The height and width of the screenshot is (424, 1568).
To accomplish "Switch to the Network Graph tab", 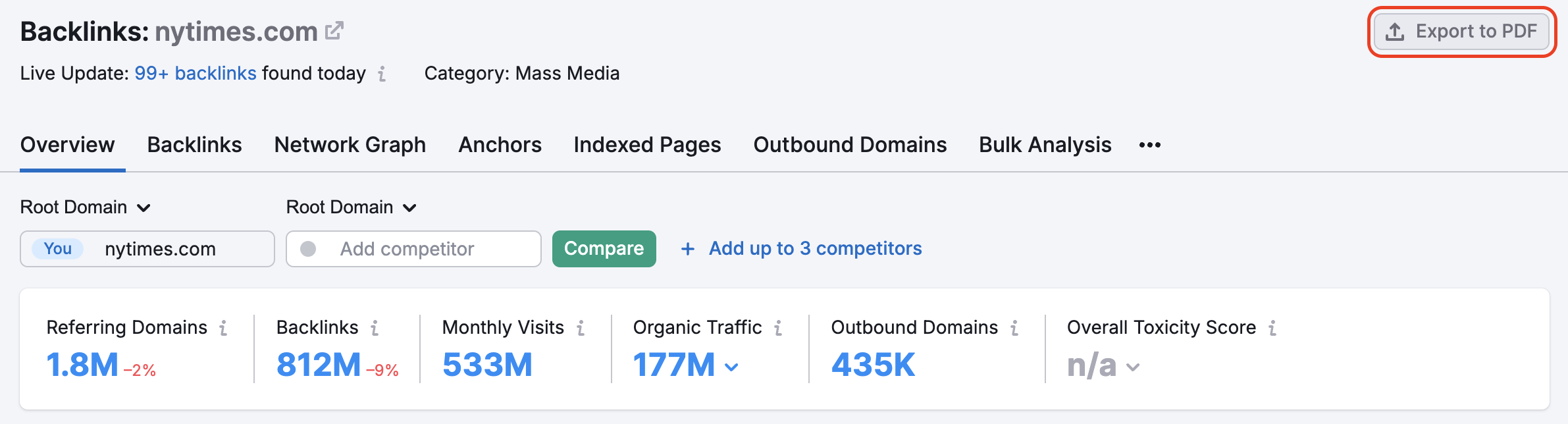I will 350,145.
